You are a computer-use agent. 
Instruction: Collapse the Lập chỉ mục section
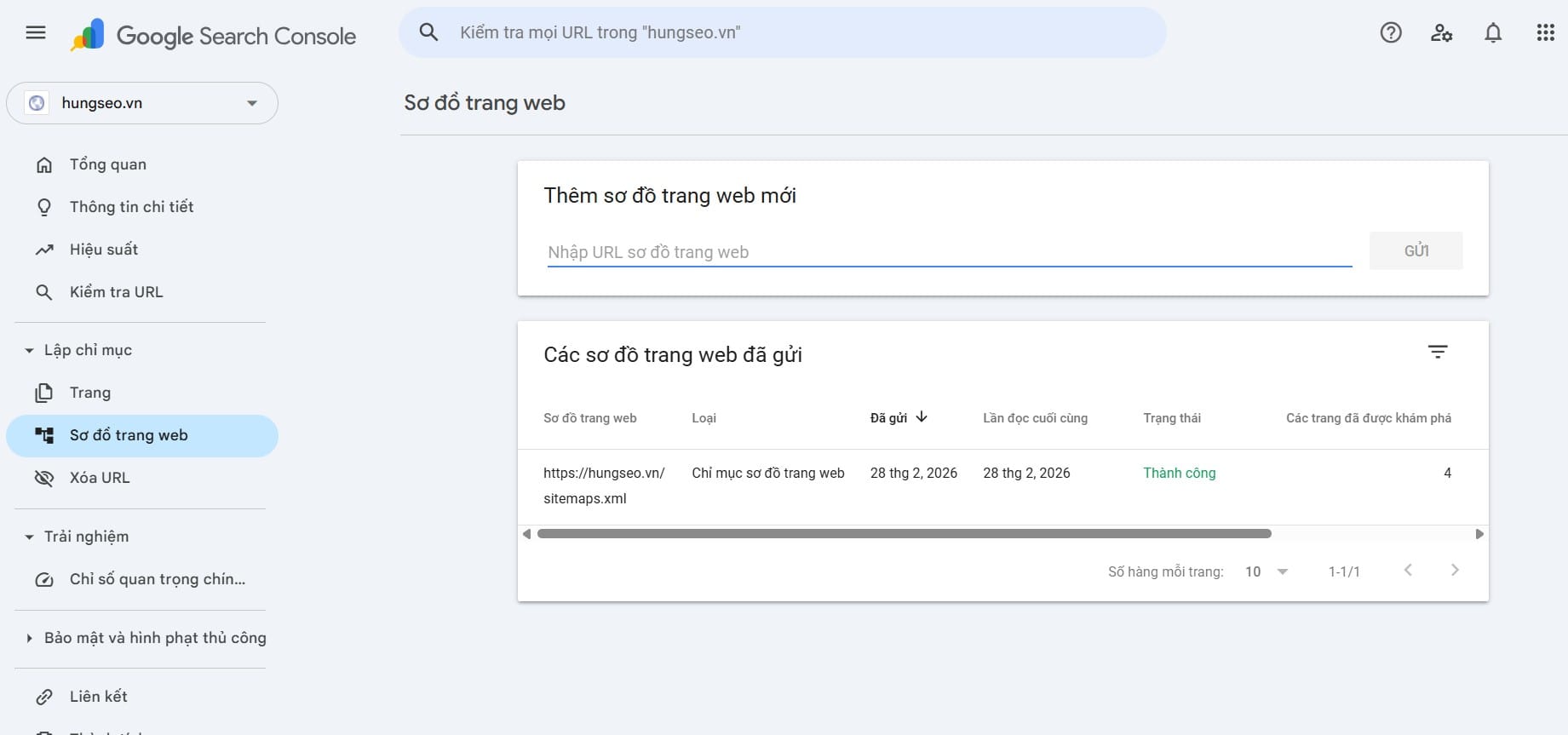(x=30, y=350)
